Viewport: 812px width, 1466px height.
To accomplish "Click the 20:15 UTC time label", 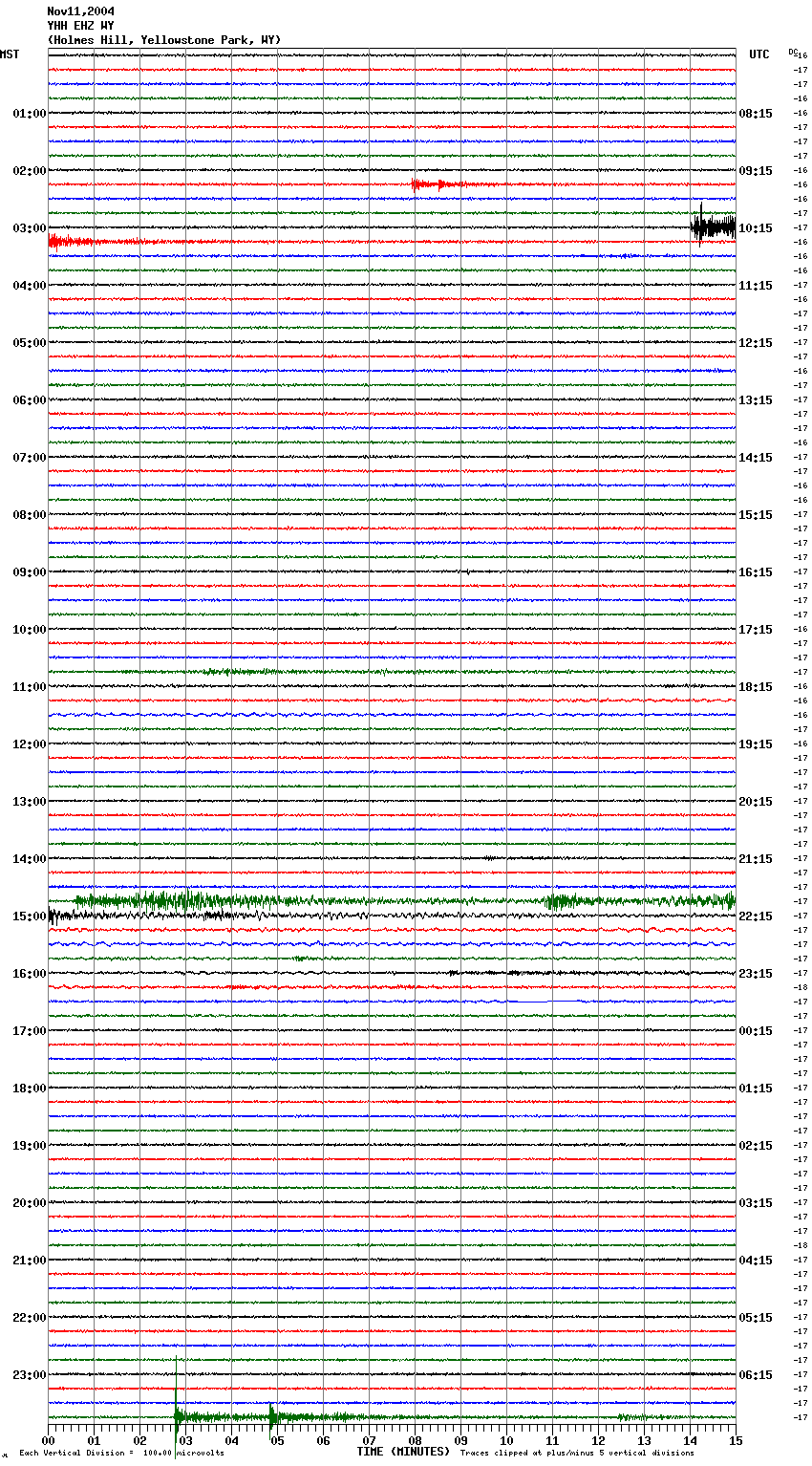I will coord(756,802).
